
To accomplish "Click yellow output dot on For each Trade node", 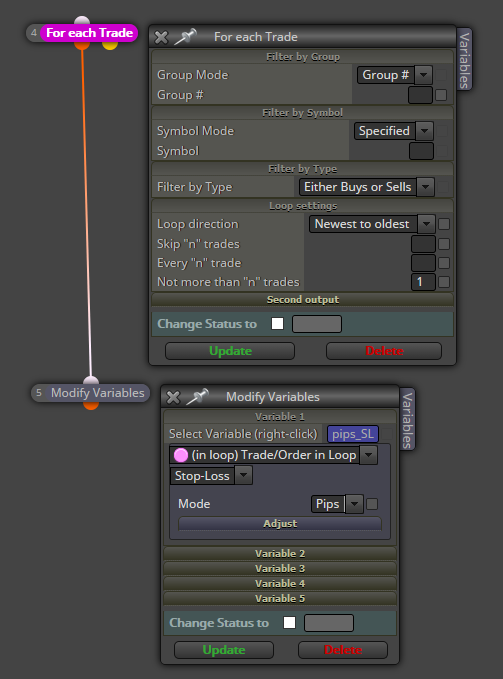I will (x=110, y=45).
